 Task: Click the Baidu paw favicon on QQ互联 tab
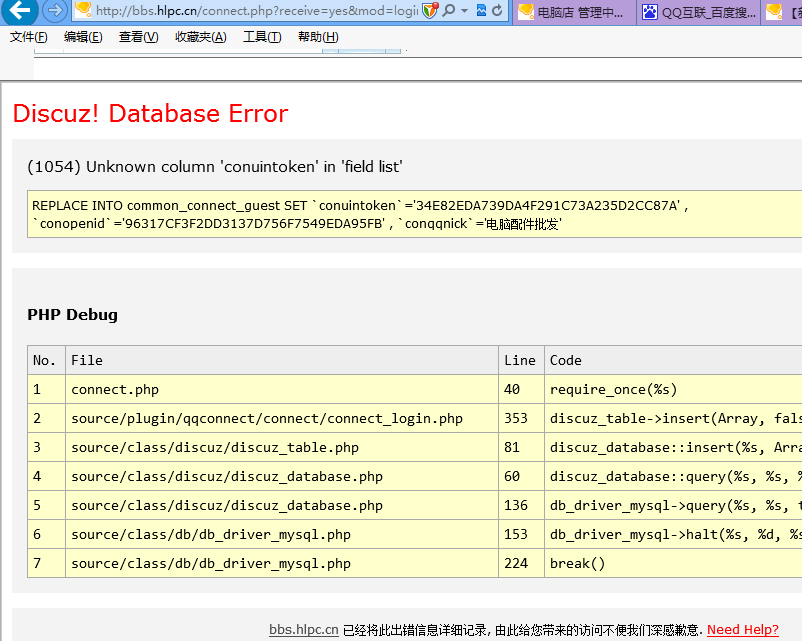650,12
